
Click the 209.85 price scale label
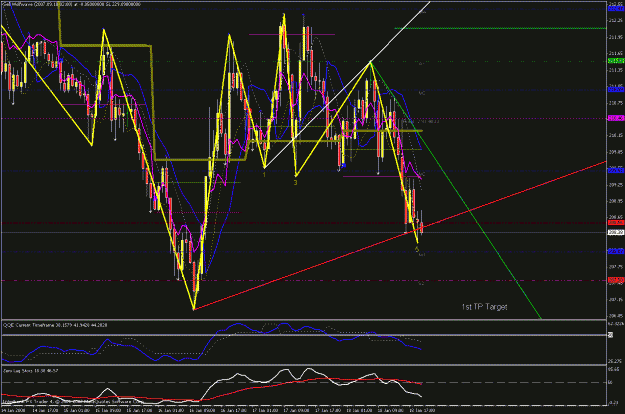pos(616,152)
